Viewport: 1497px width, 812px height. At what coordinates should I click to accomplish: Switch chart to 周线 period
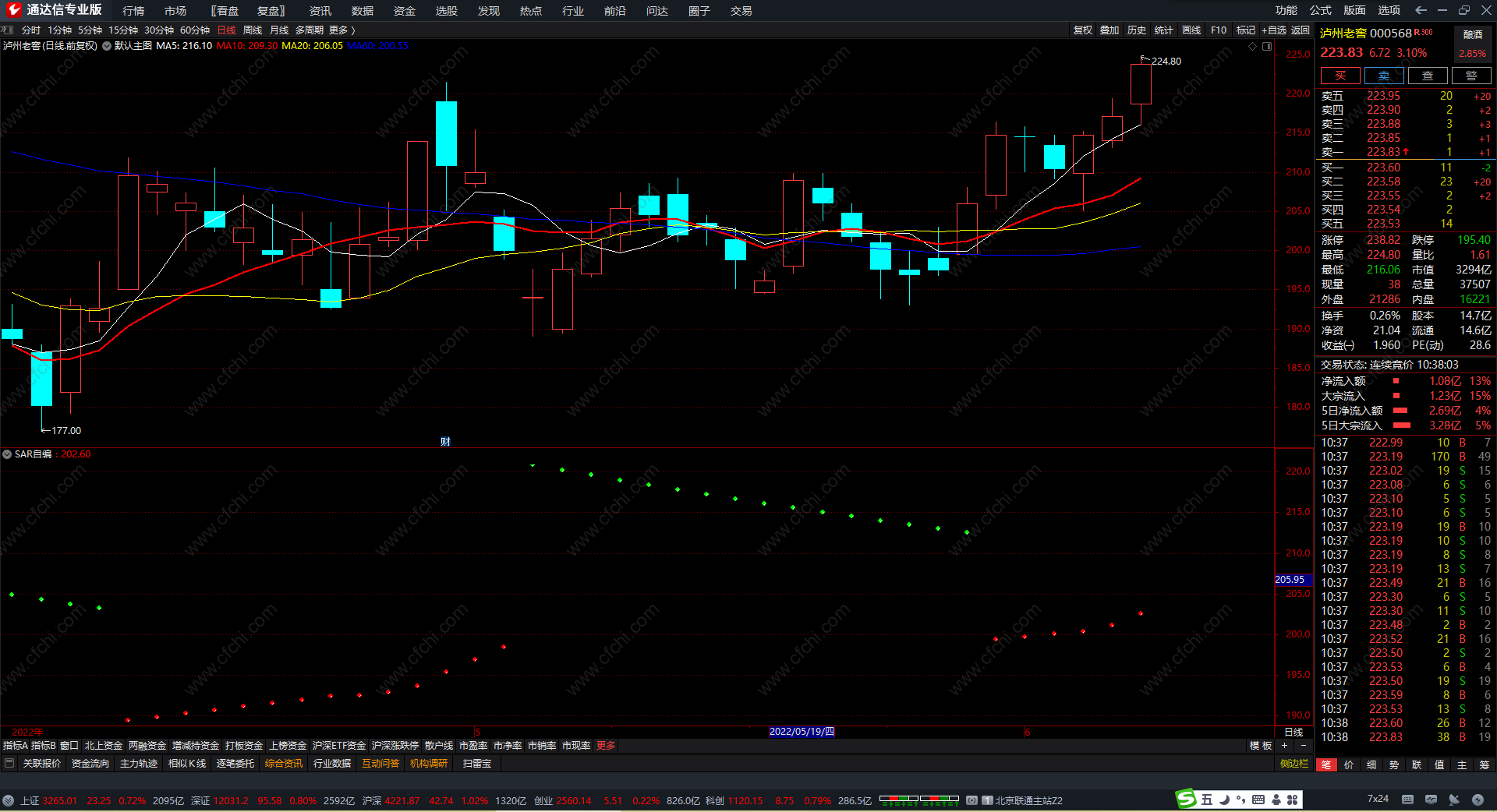click(253, 30)
